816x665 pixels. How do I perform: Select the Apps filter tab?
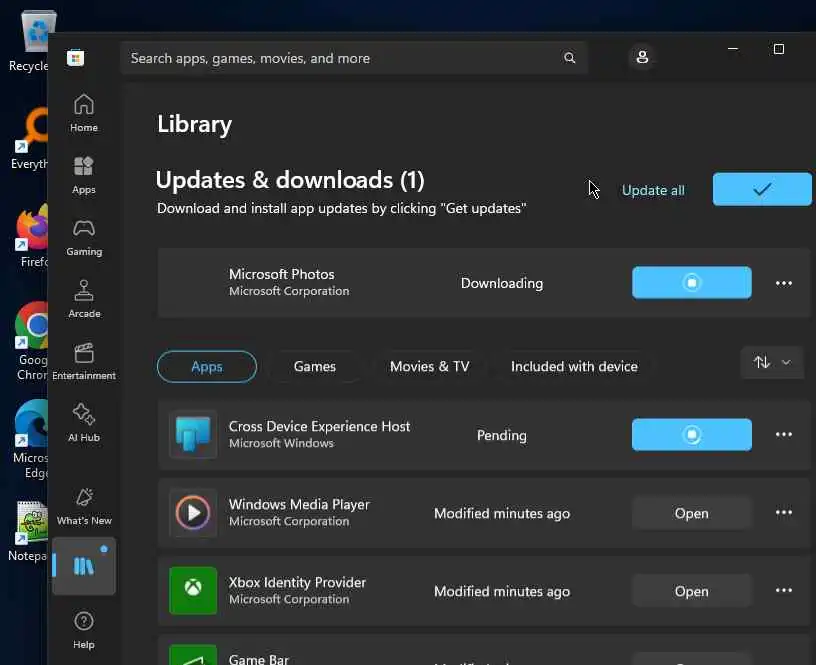pyautogui.click(x=207, y=366)
